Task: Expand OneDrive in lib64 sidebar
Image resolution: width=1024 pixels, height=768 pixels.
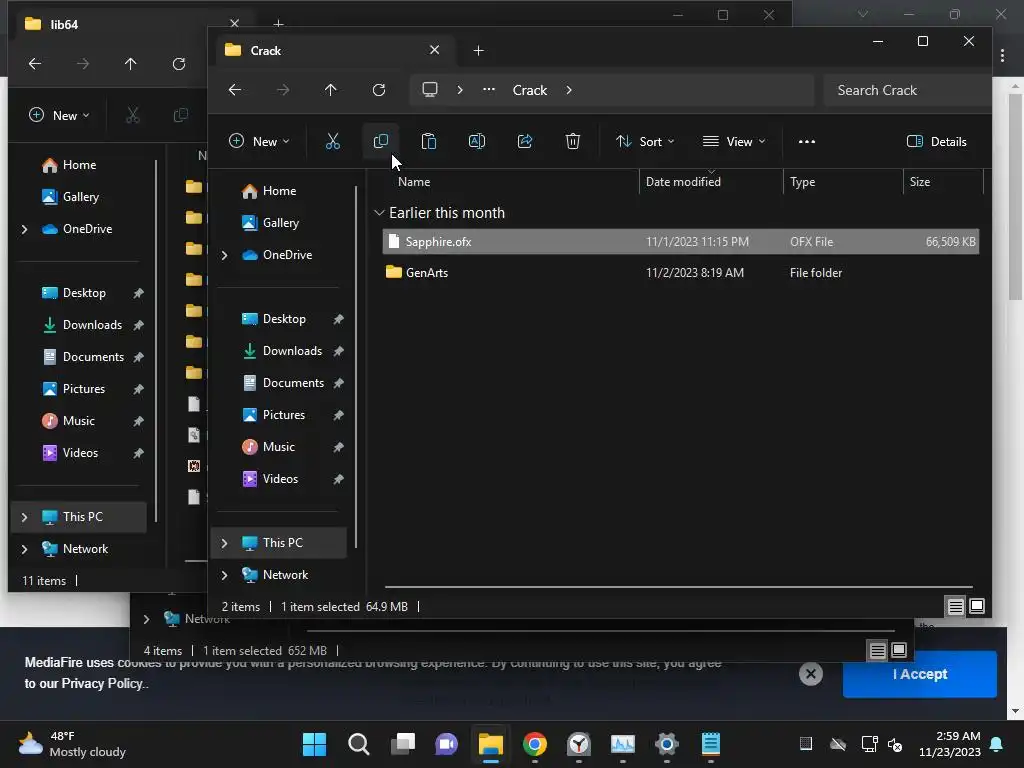Action: point(24,229)
